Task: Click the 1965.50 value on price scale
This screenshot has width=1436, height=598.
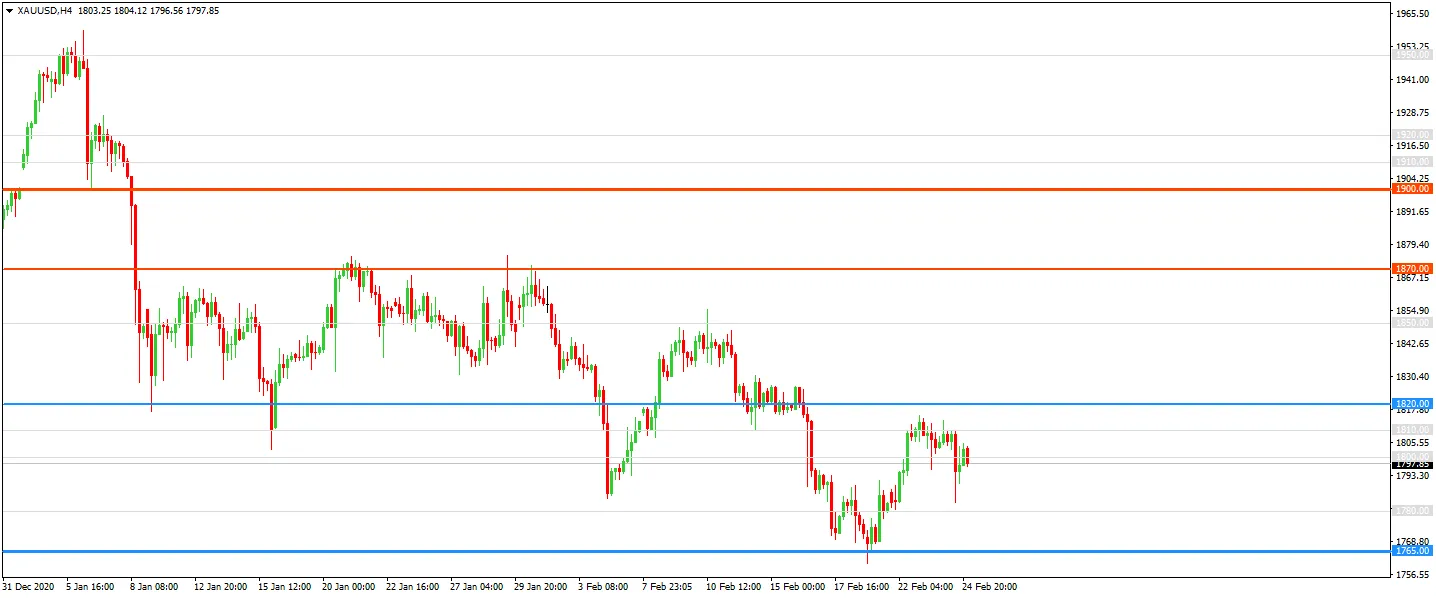Action: pos(1412,13)
